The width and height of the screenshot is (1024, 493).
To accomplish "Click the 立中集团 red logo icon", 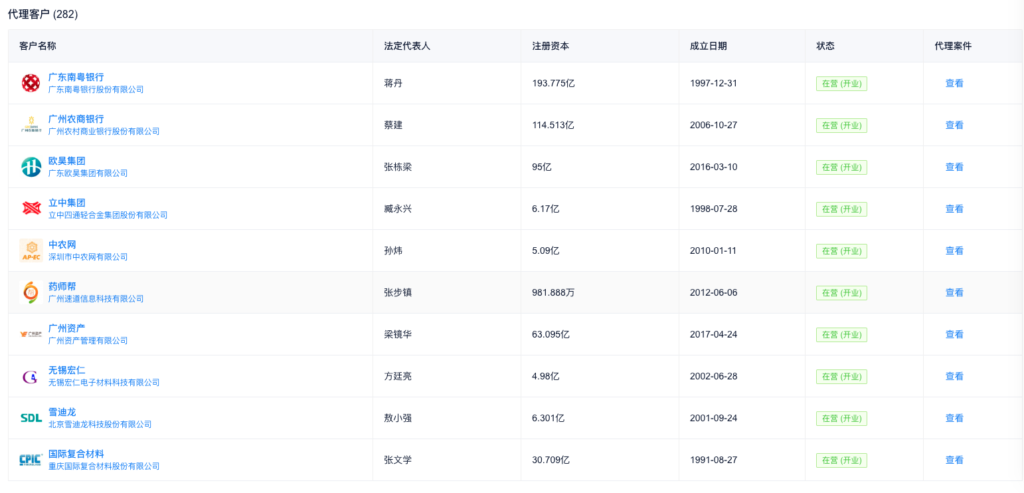I will (30, 209).
